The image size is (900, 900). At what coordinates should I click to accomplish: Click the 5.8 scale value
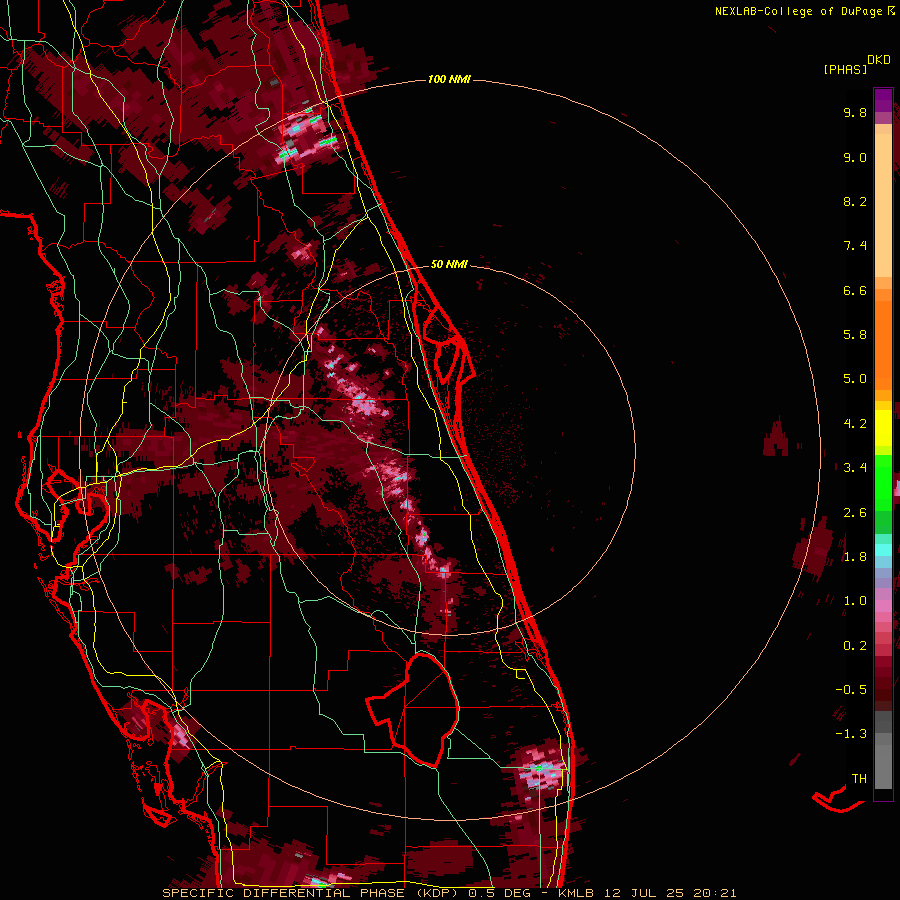tap(855, 335)
